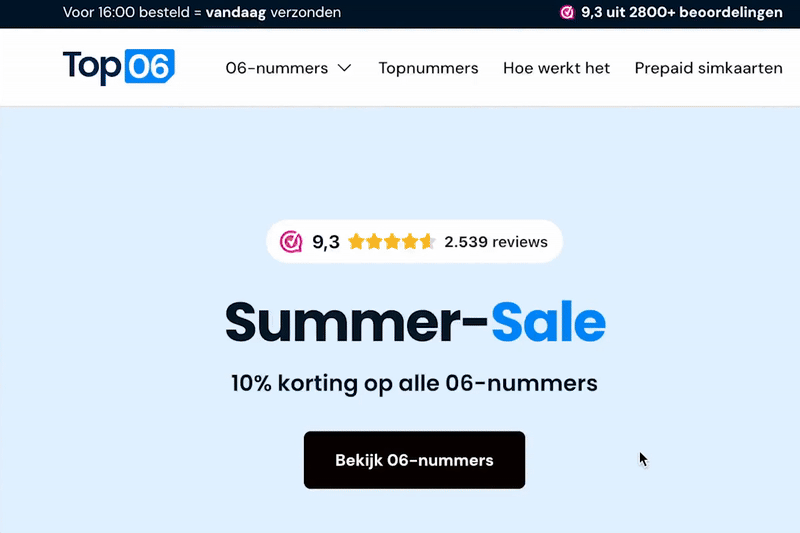800x533 pixels.
Task: Click the dark Summer heading word
Action: pos(343,322)
